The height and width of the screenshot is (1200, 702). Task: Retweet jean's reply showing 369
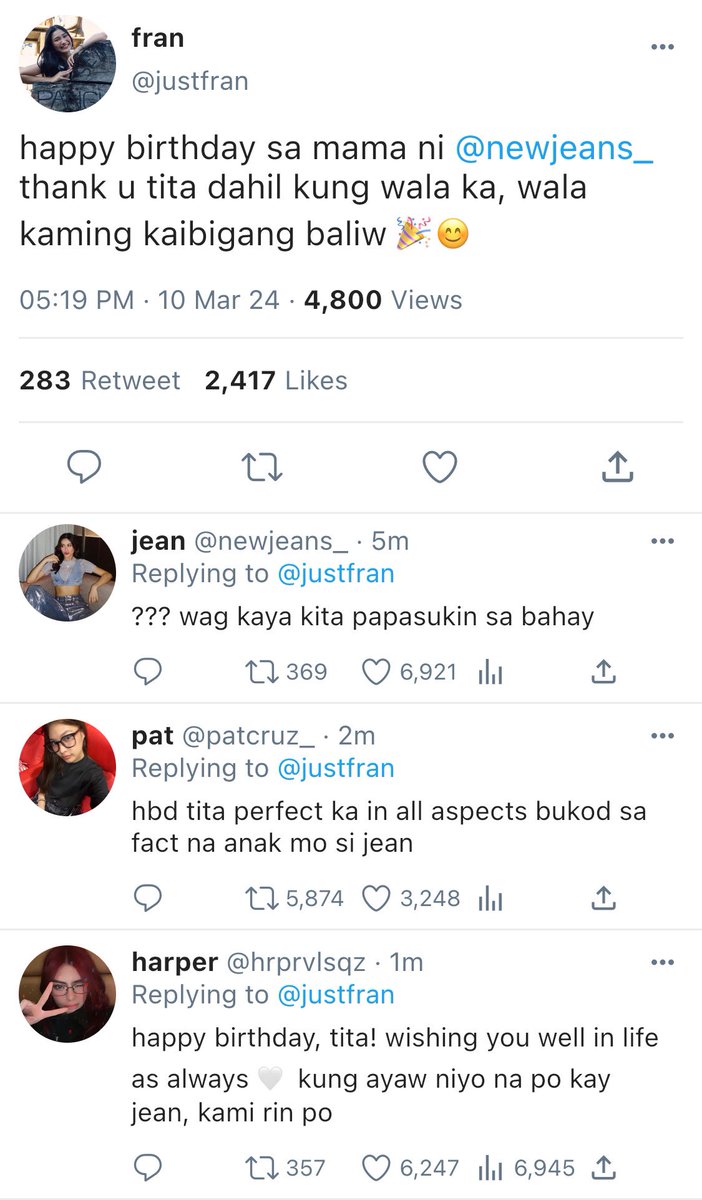[286, 672]
